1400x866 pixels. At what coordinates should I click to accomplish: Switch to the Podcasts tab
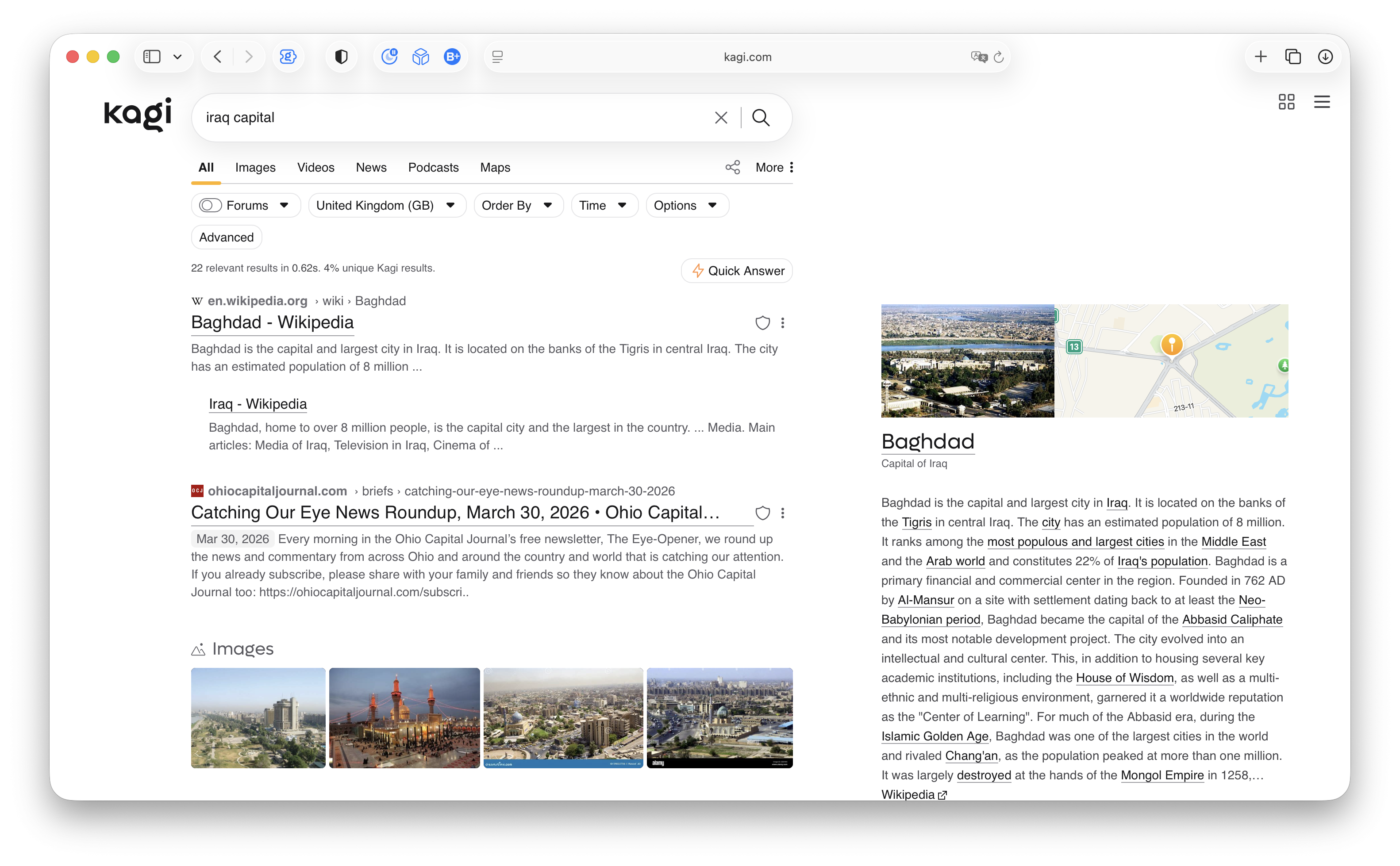point(434,167)
